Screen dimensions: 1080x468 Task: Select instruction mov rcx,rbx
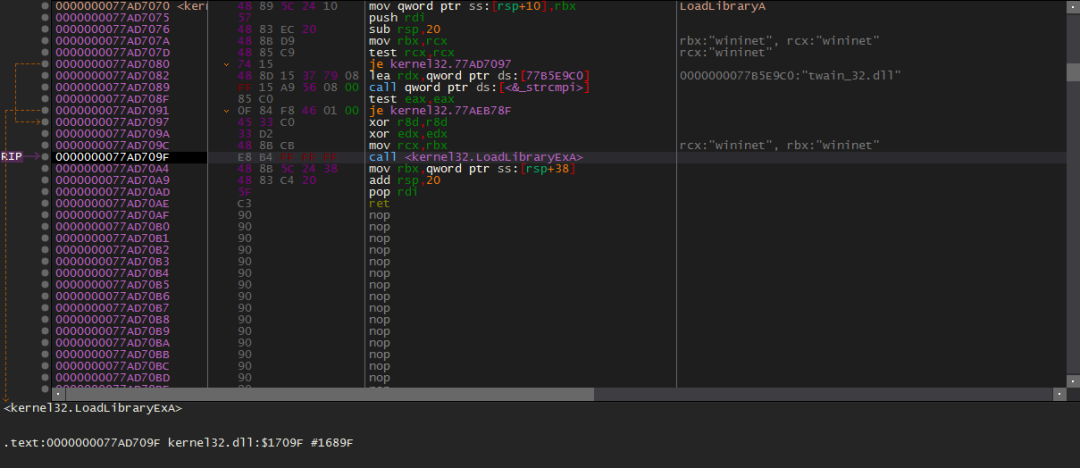pyautogui.click(x=408, y=145)
